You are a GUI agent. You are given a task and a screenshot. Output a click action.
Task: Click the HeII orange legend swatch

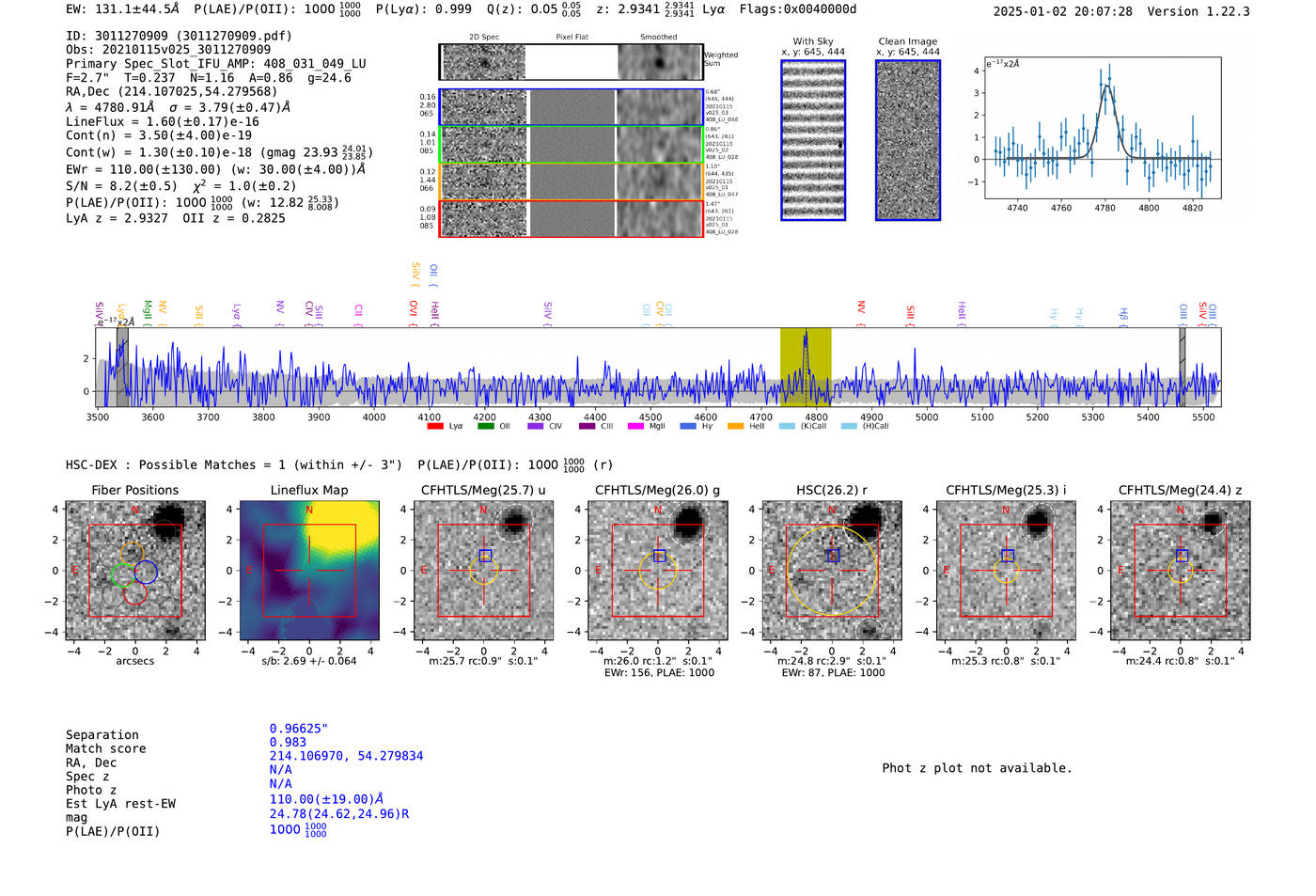pyautogui.click(x=735, y=426)
